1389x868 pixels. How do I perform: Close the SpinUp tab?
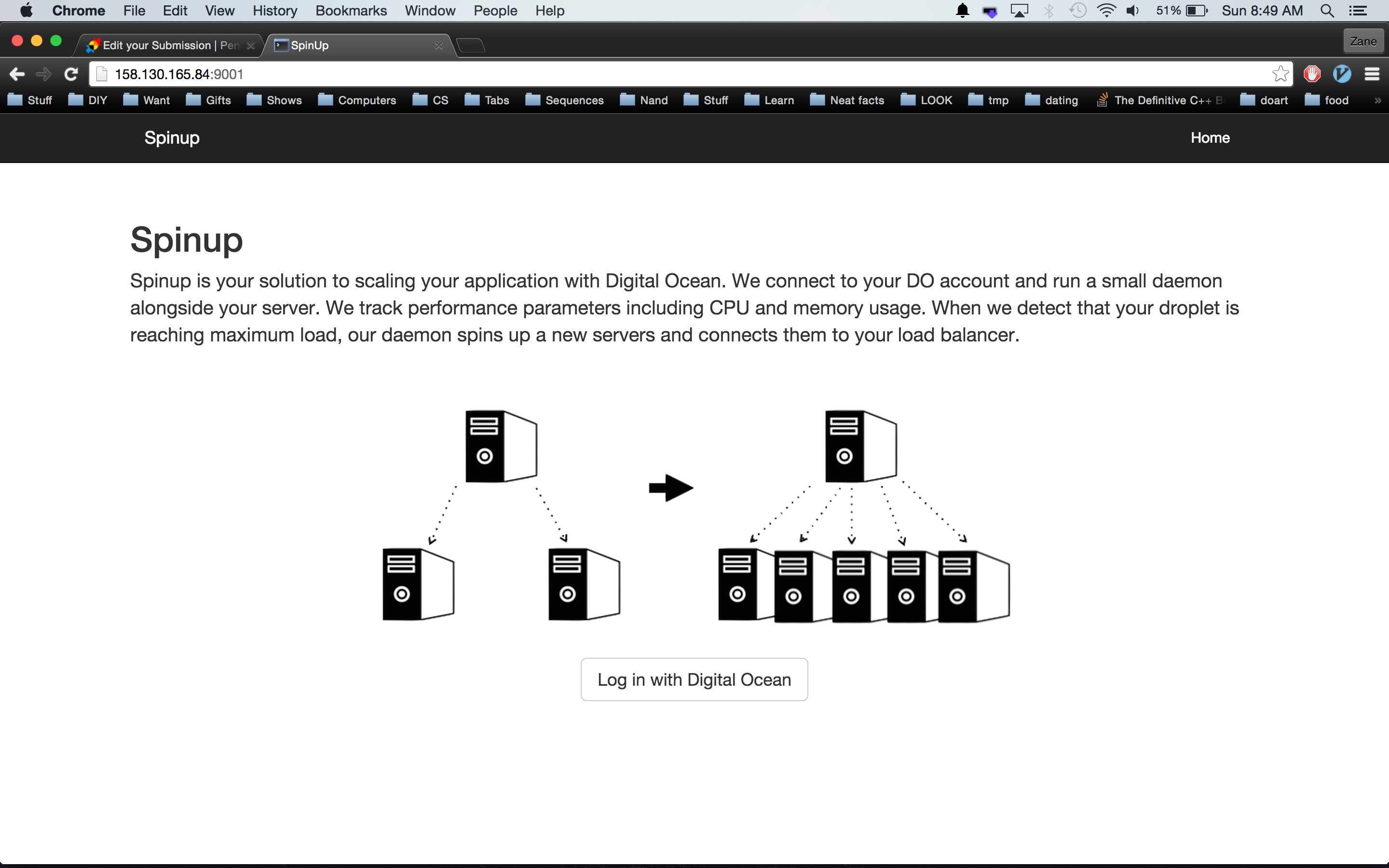click(439, 45)
